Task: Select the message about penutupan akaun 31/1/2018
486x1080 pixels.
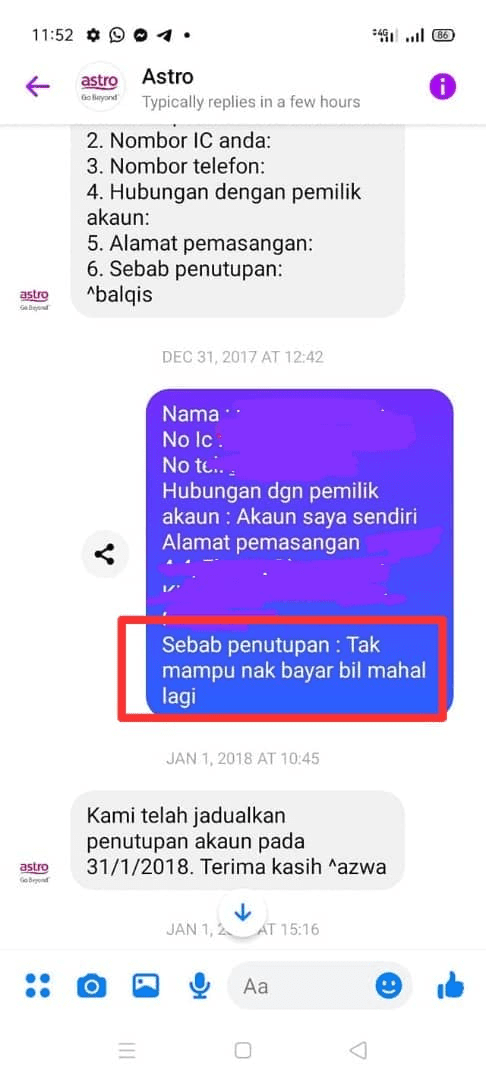Action: pos(237,840)
